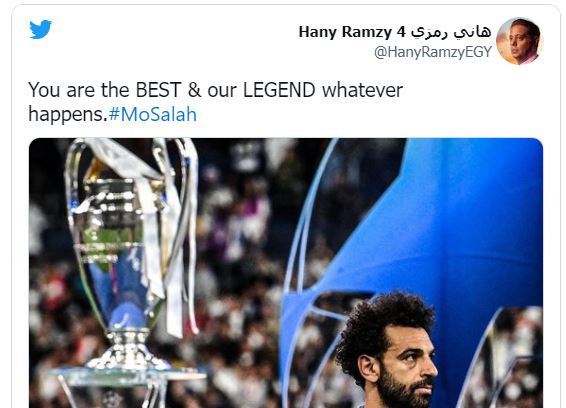Viewport: 566px width, 408px height.
Task: Click the blue Twitter bird logo
Action: [x=40, y=29]
